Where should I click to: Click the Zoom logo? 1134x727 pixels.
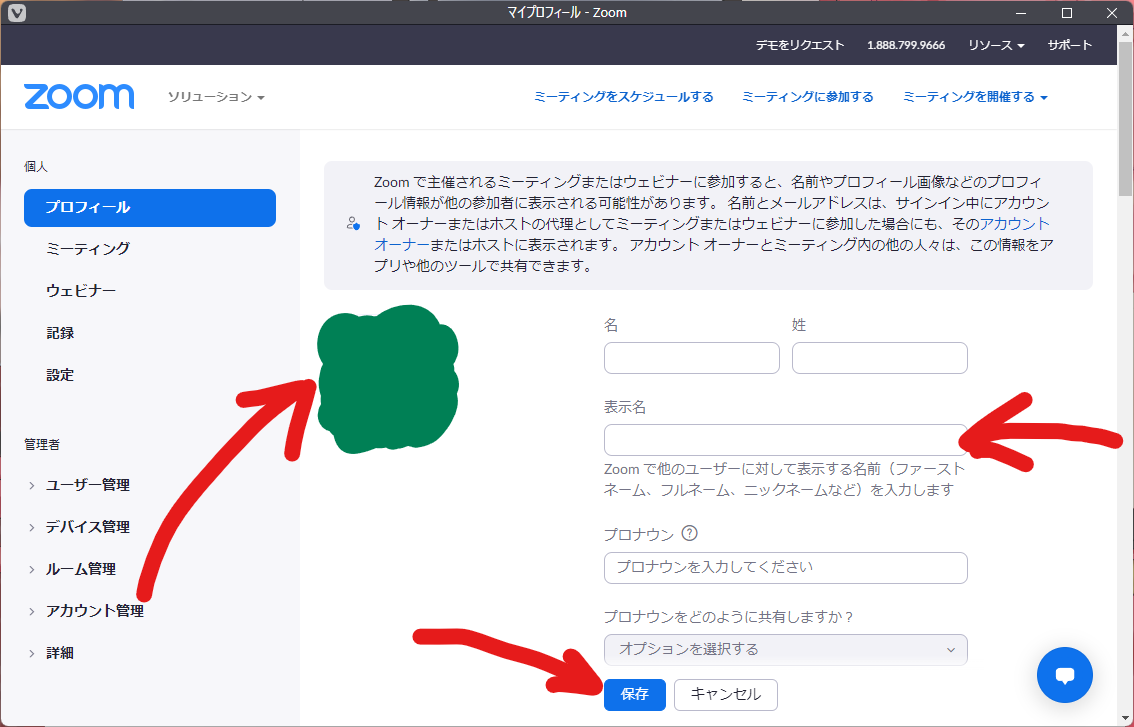79,96
